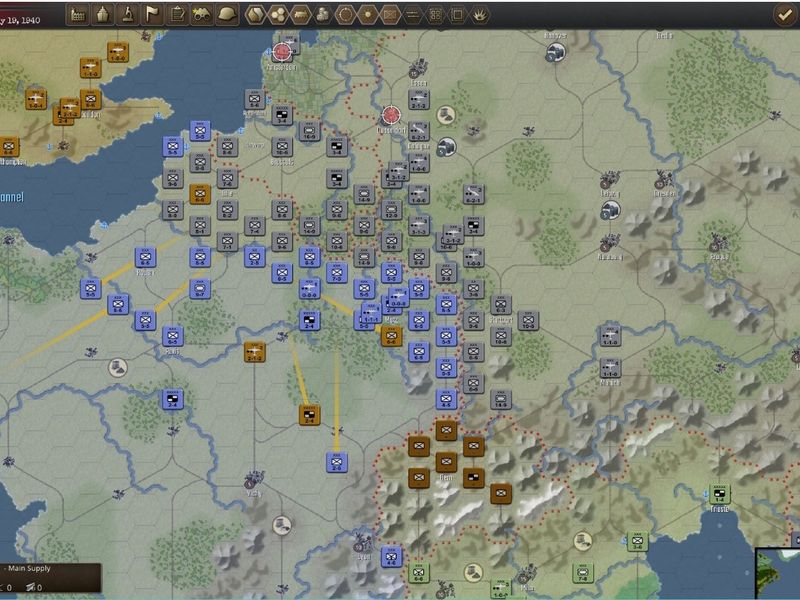Select the upper grey 1-1-0 air unit near Munich
Screen dimensions: 800x600
(x=610, y=336)
